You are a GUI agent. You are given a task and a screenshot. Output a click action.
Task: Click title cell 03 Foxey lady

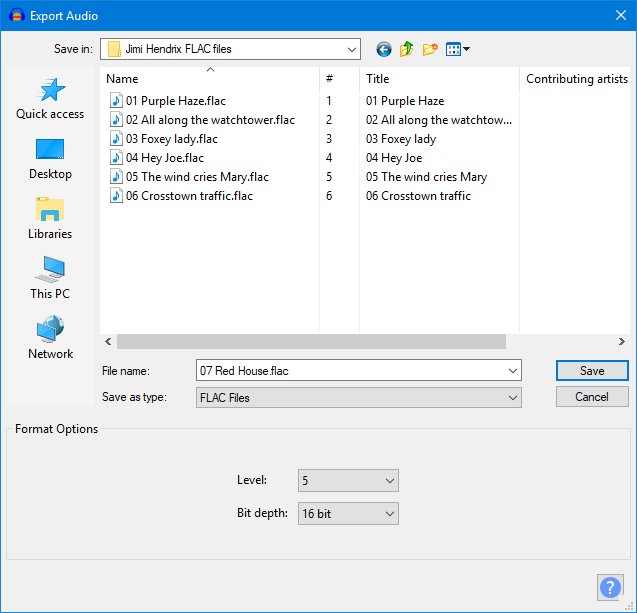pyautogui.click(x=401, y=139)
